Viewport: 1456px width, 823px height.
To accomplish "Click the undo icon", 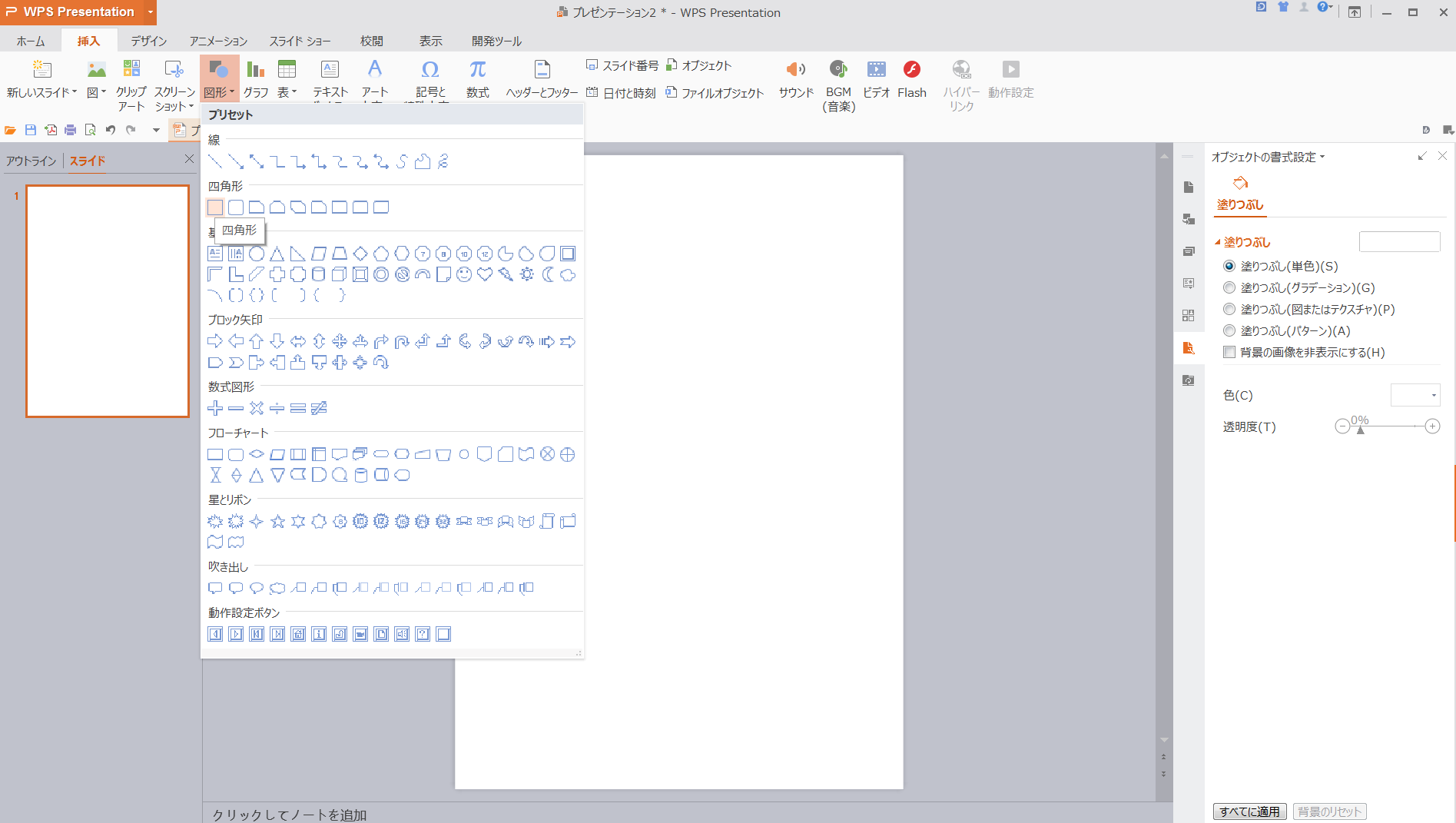I will (x=111, y=130).
